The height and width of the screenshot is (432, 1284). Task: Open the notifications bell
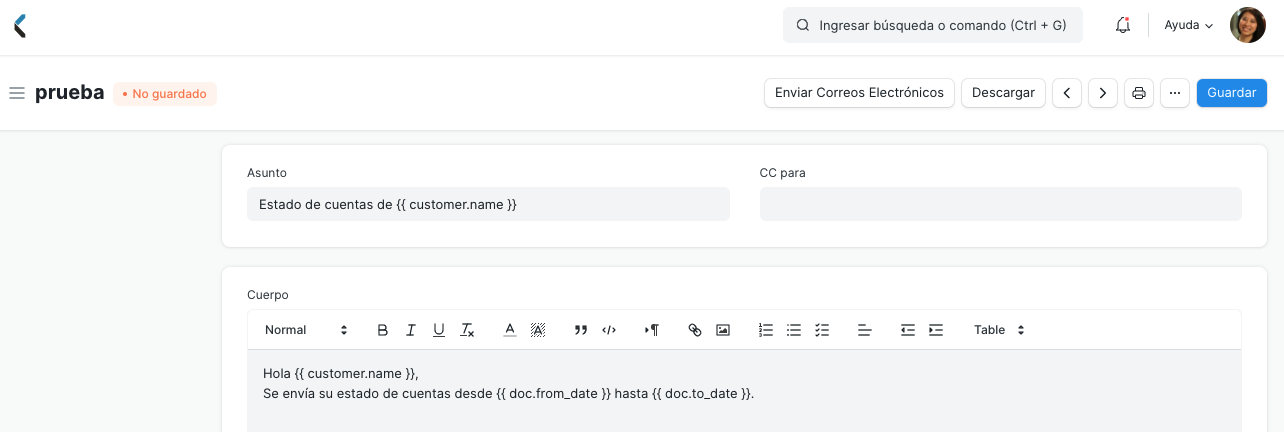click(x=1122, y=26)
